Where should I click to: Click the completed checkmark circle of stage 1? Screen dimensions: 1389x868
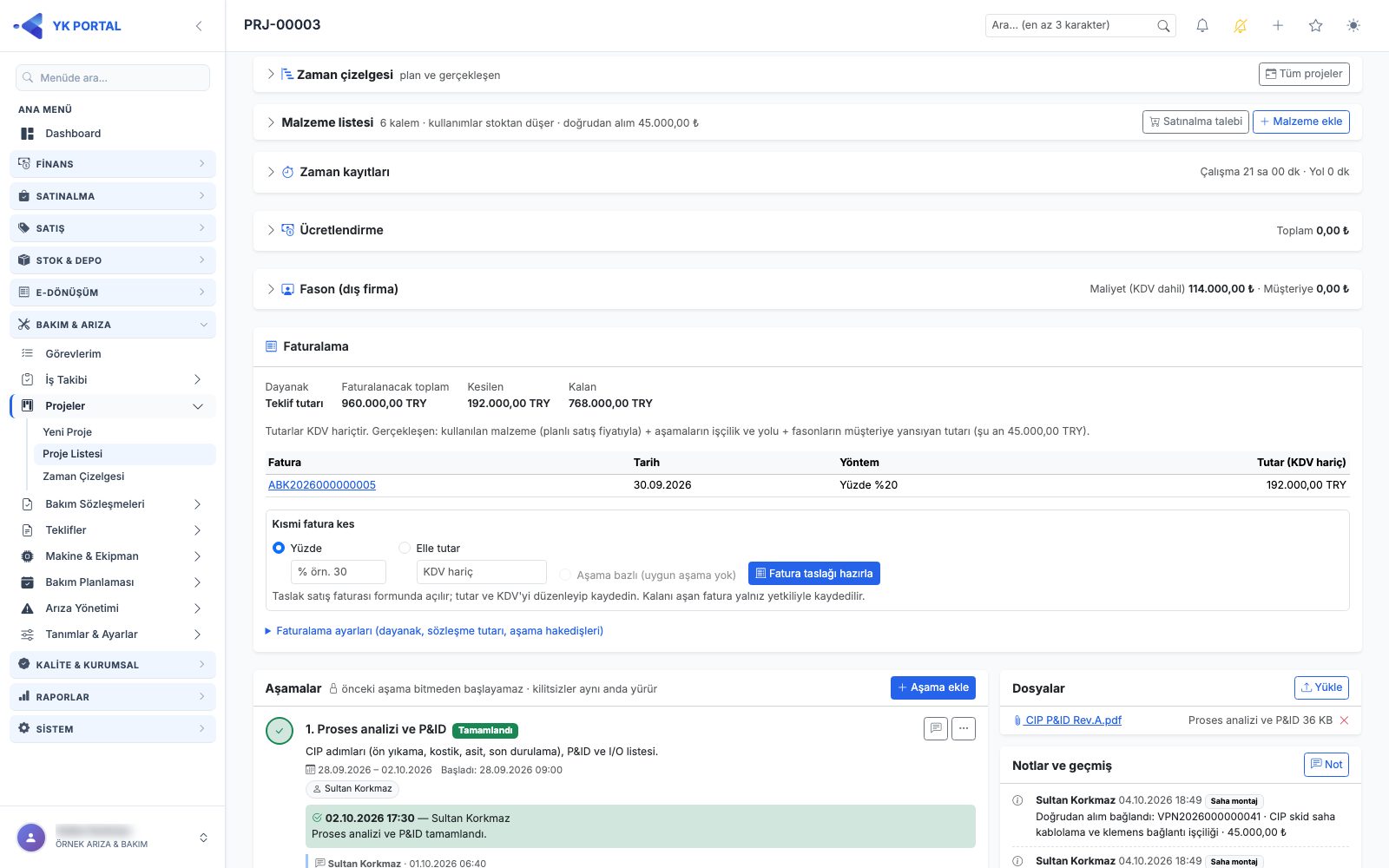280,731
